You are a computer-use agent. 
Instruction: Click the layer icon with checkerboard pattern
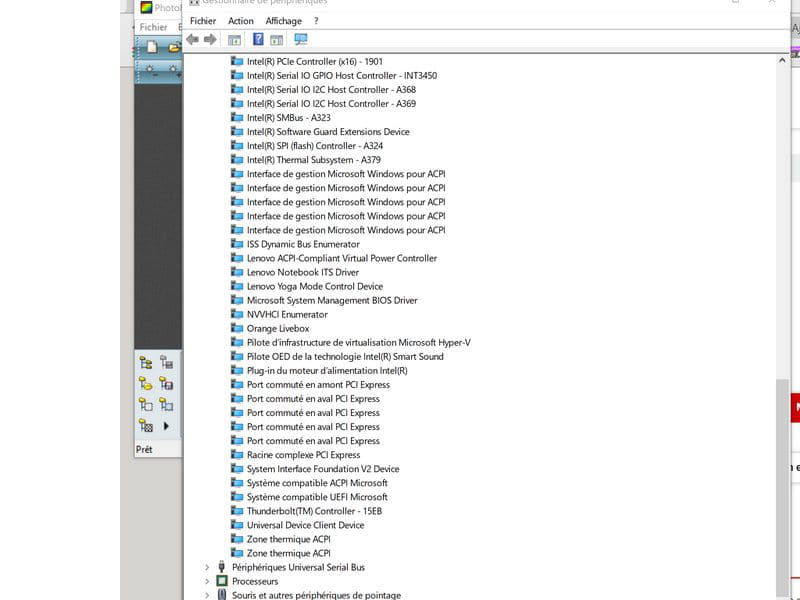pyautogui.click(x=146, y=426)
